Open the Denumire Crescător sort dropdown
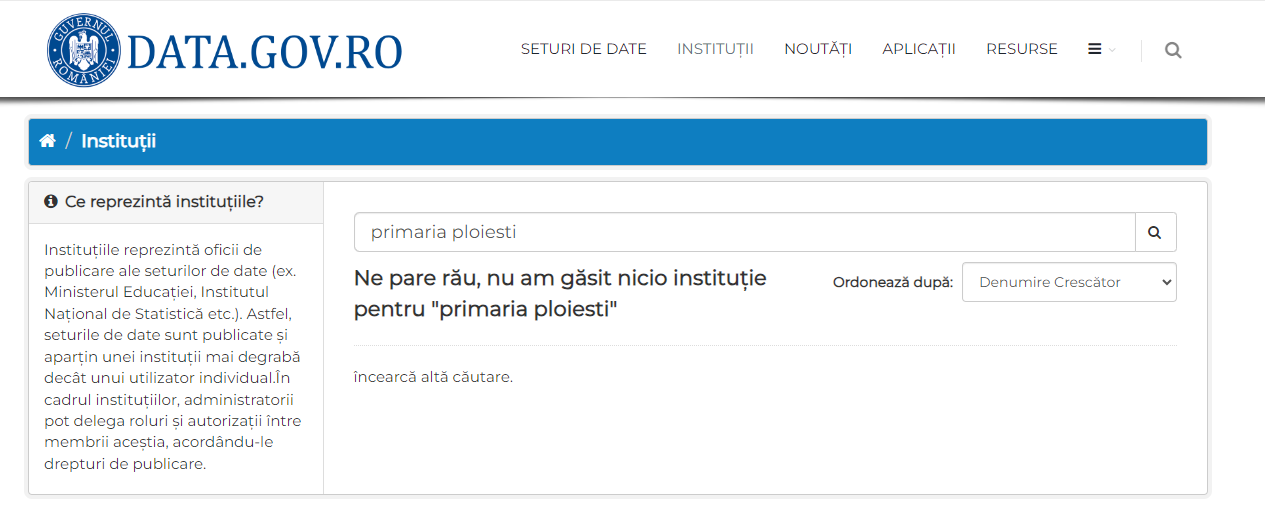Viewport: 1265px width, 509px height. [x=1068, y=282]
